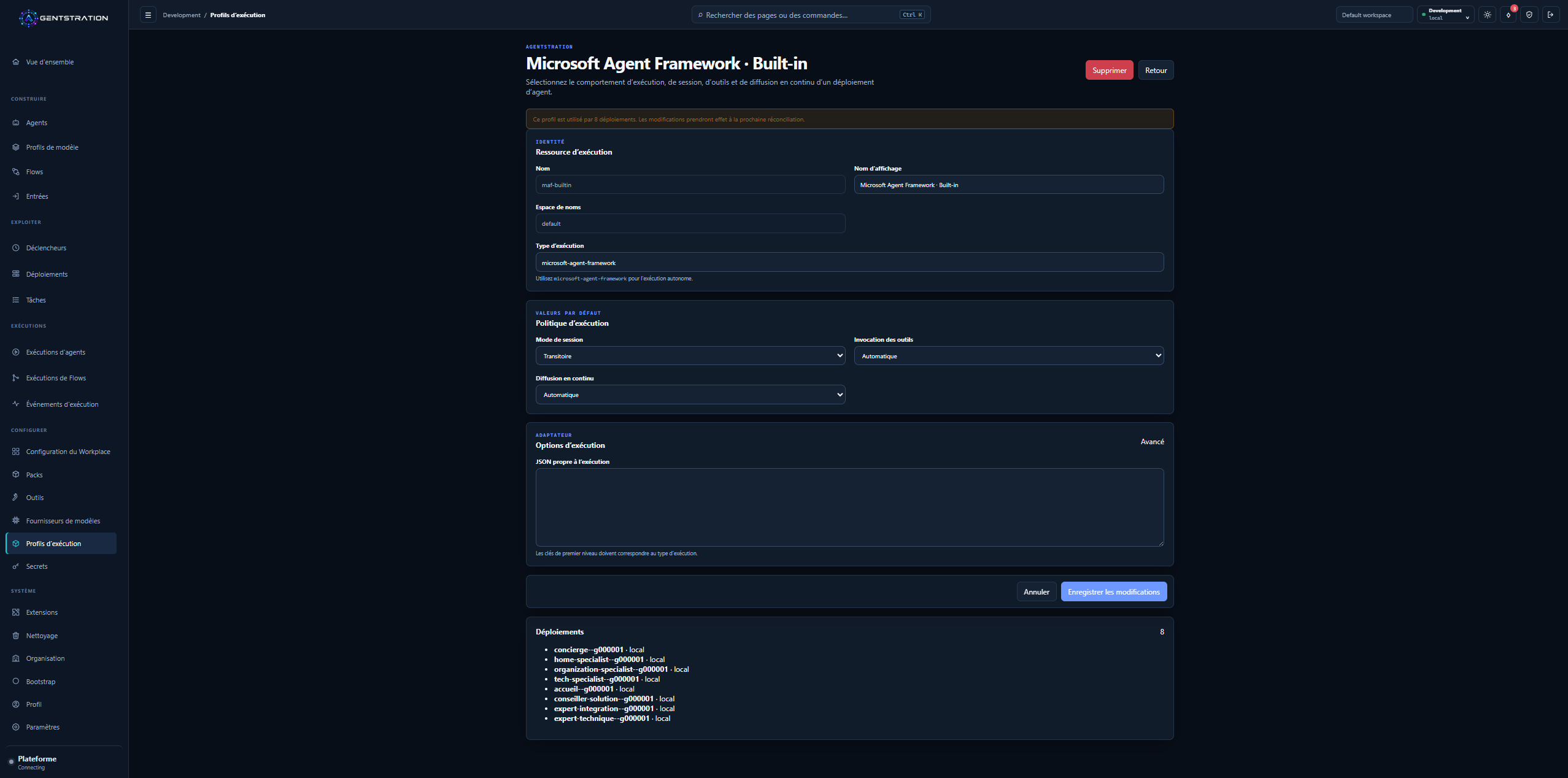Click the Flows icon in sidebar
This screenshot has width=1568, height=778.
16,172
